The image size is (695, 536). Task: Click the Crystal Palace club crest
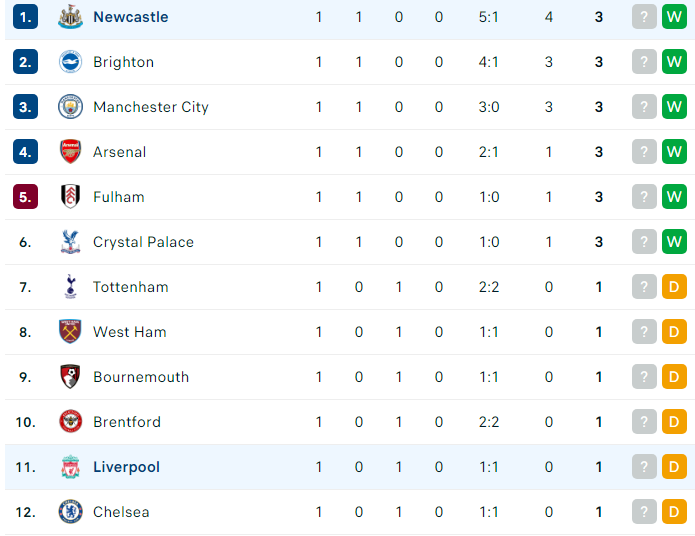pos(70,242)
